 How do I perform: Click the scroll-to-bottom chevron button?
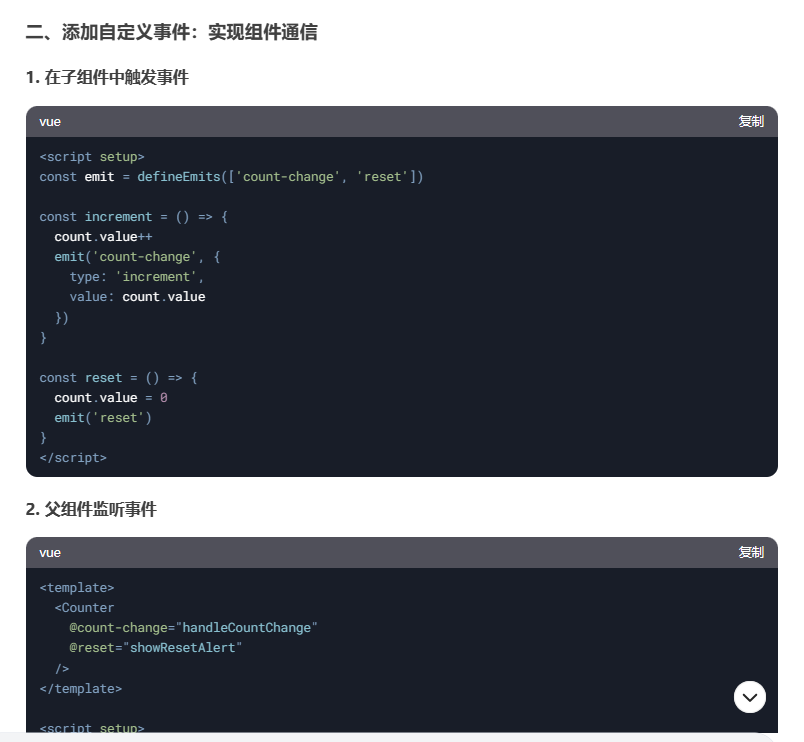[x=750, y=697]
